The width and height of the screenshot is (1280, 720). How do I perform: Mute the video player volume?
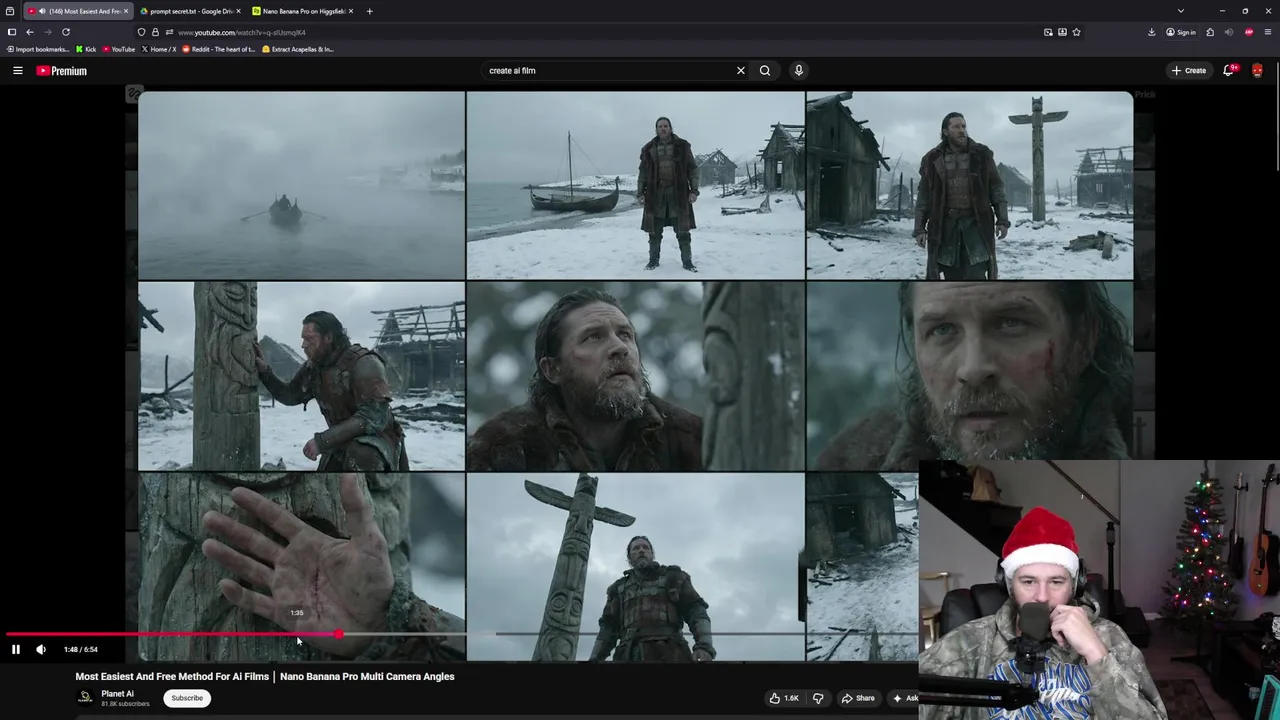pyautogui.click(x=41, y=650)
